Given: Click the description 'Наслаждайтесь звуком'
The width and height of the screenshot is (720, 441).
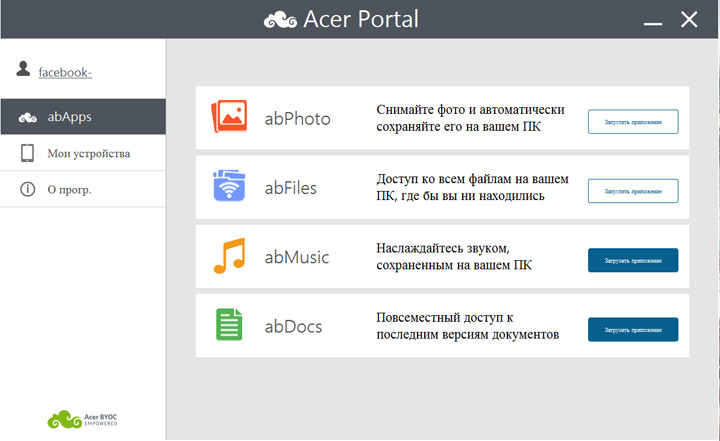Looking at the screenshot, I should (x=443, y=249).
